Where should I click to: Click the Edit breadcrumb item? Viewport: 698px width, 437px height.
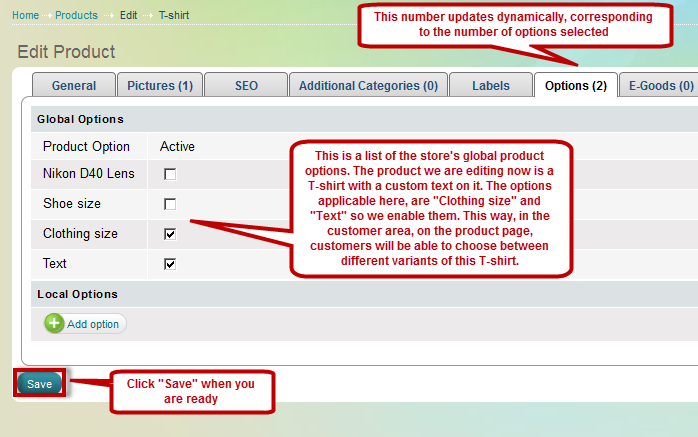pyautogui.click(x=128, y=16)
